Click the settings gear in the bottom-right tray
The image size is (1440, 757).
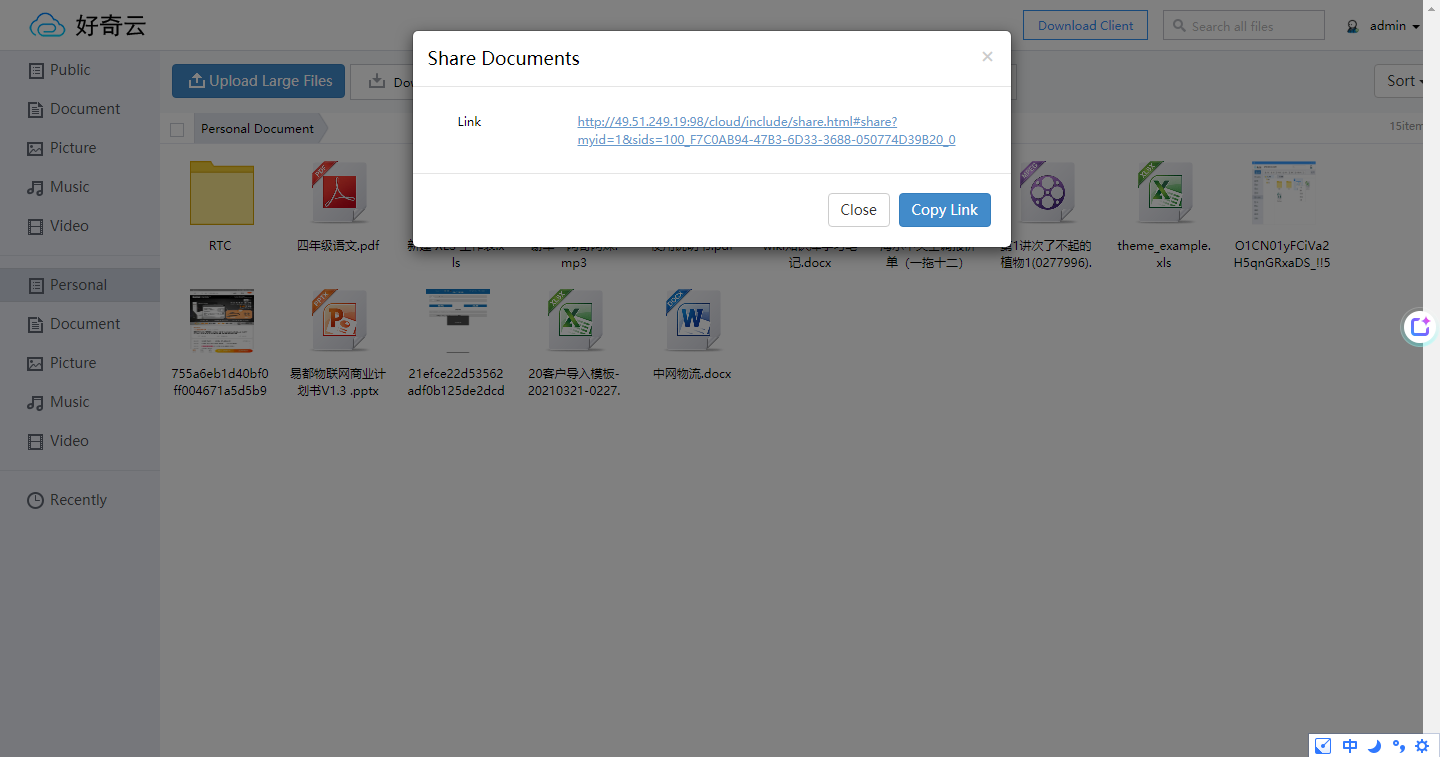[x=1422, y=746]
